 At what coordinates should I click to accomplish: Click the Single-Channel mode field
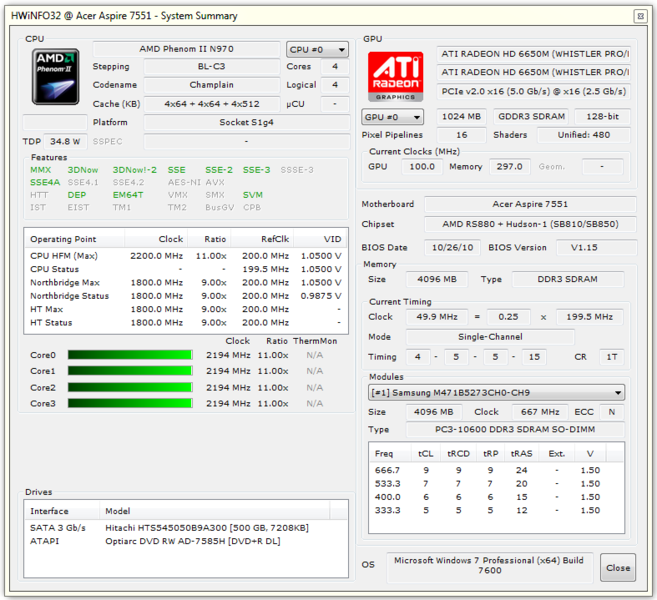pyautogui.click(x=490, y=337)
